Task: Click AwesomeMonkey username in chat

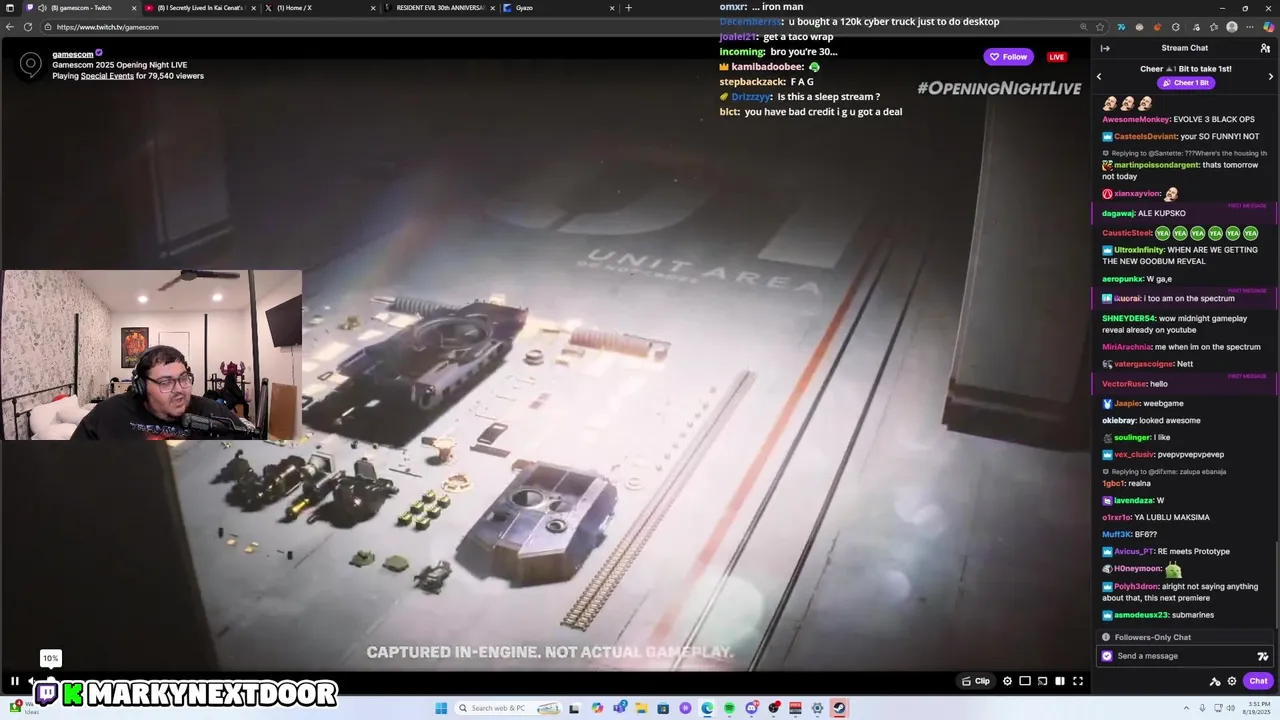Action: (x=1136, y=119)
